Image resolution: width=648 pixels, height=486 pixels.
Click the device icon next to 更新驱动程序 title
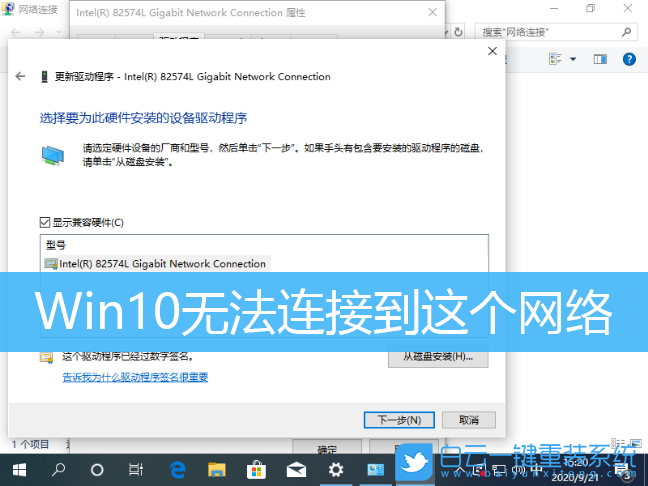tap(44, 76)
